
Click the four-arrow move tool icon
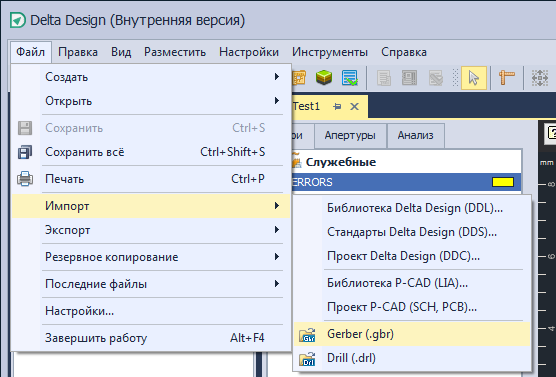pyautogui.click(x=540, y=78)
